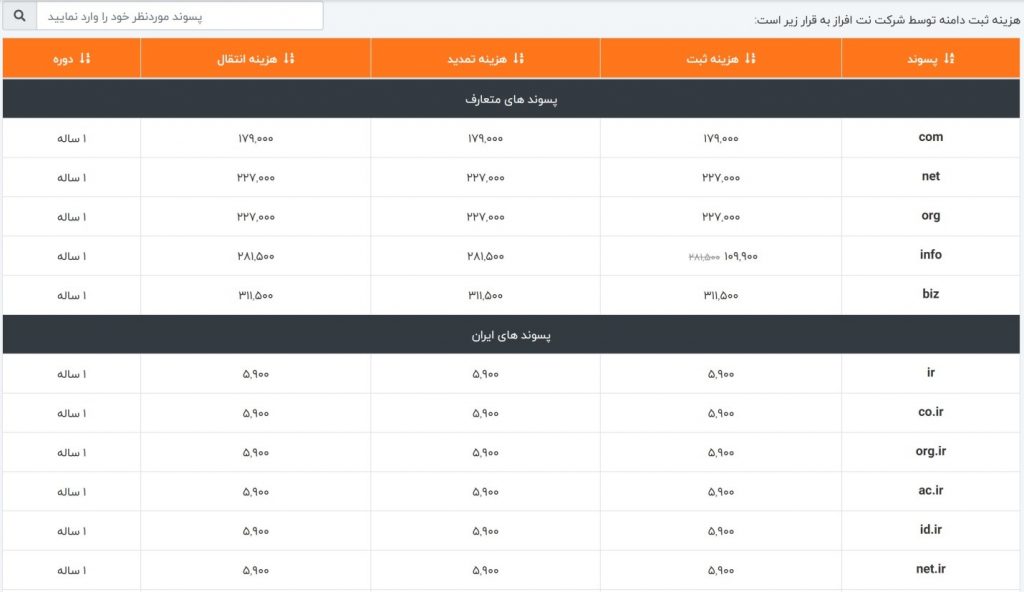The image size is (1024, 592).
Task: Select the org.ir extension cell
Action: [930, 452]
